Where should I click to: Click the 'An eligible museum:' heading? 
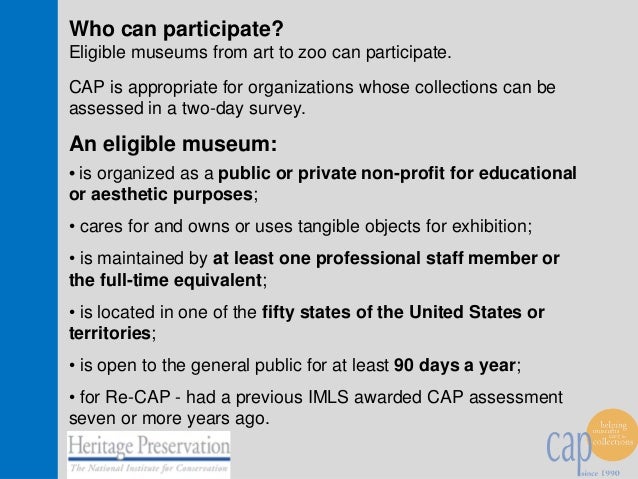173,144
